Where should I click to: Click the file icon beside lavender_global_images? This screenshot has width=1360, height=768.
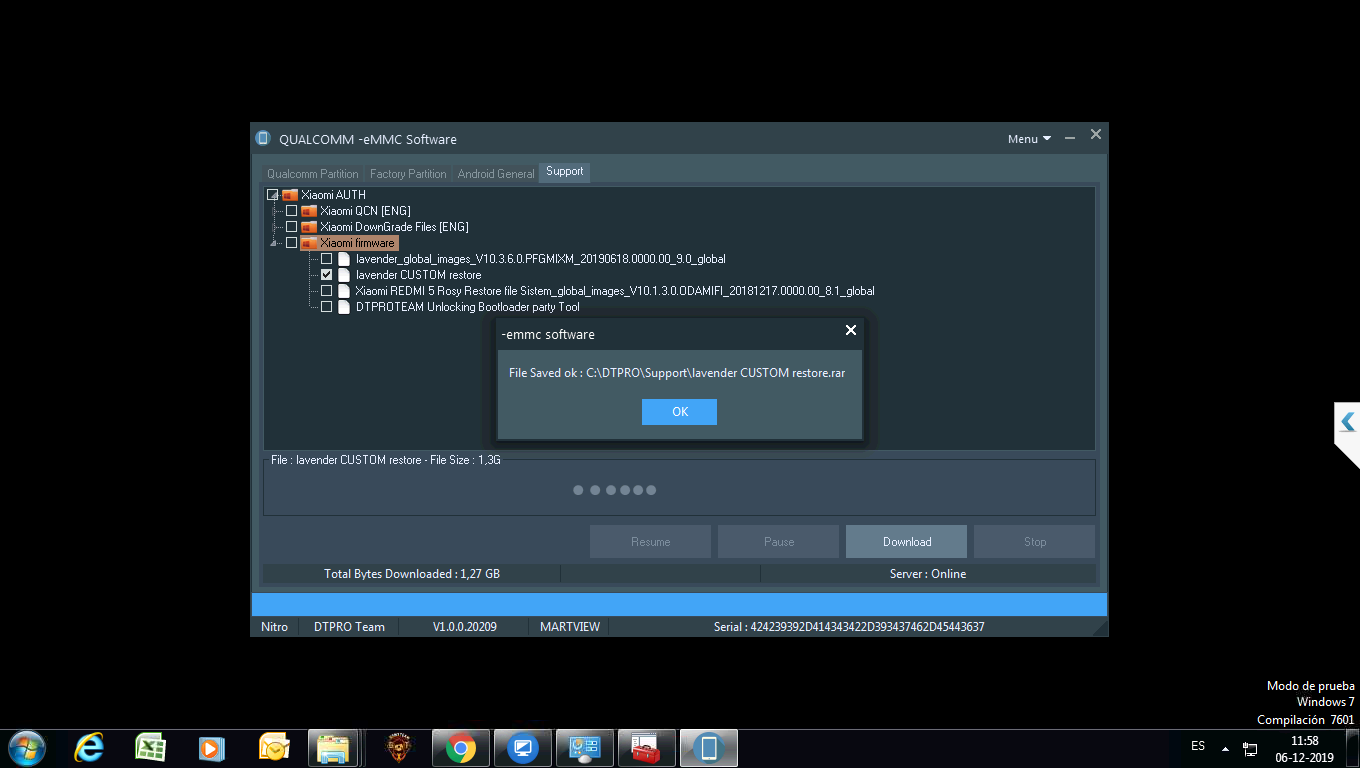click(x=344, y=259)
